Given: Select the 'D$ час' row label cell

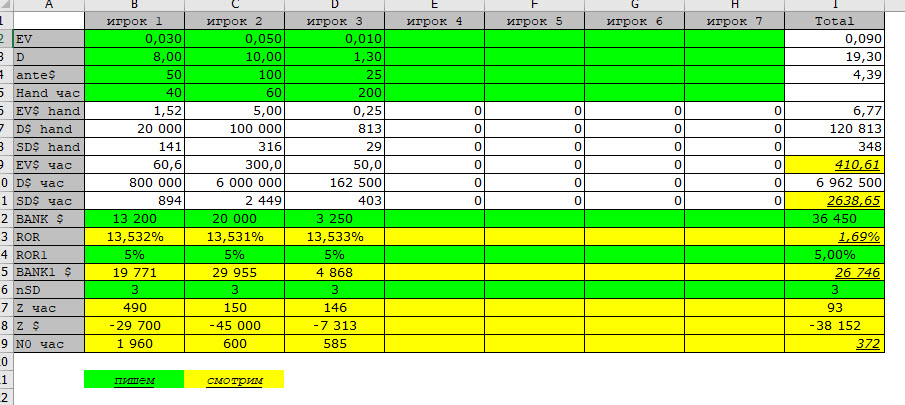Looking at the screenshot, I should [x=48, y=182].
